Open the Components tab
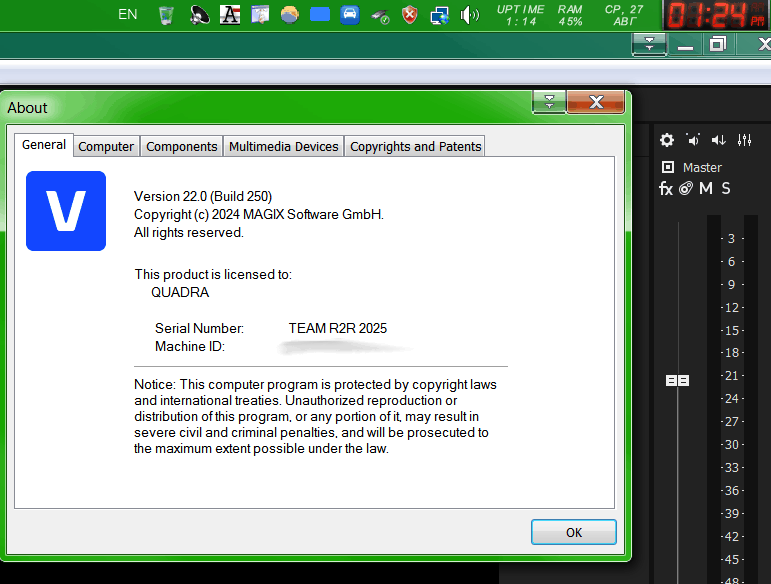Screen dimensions: 771x584 point(181,146)
